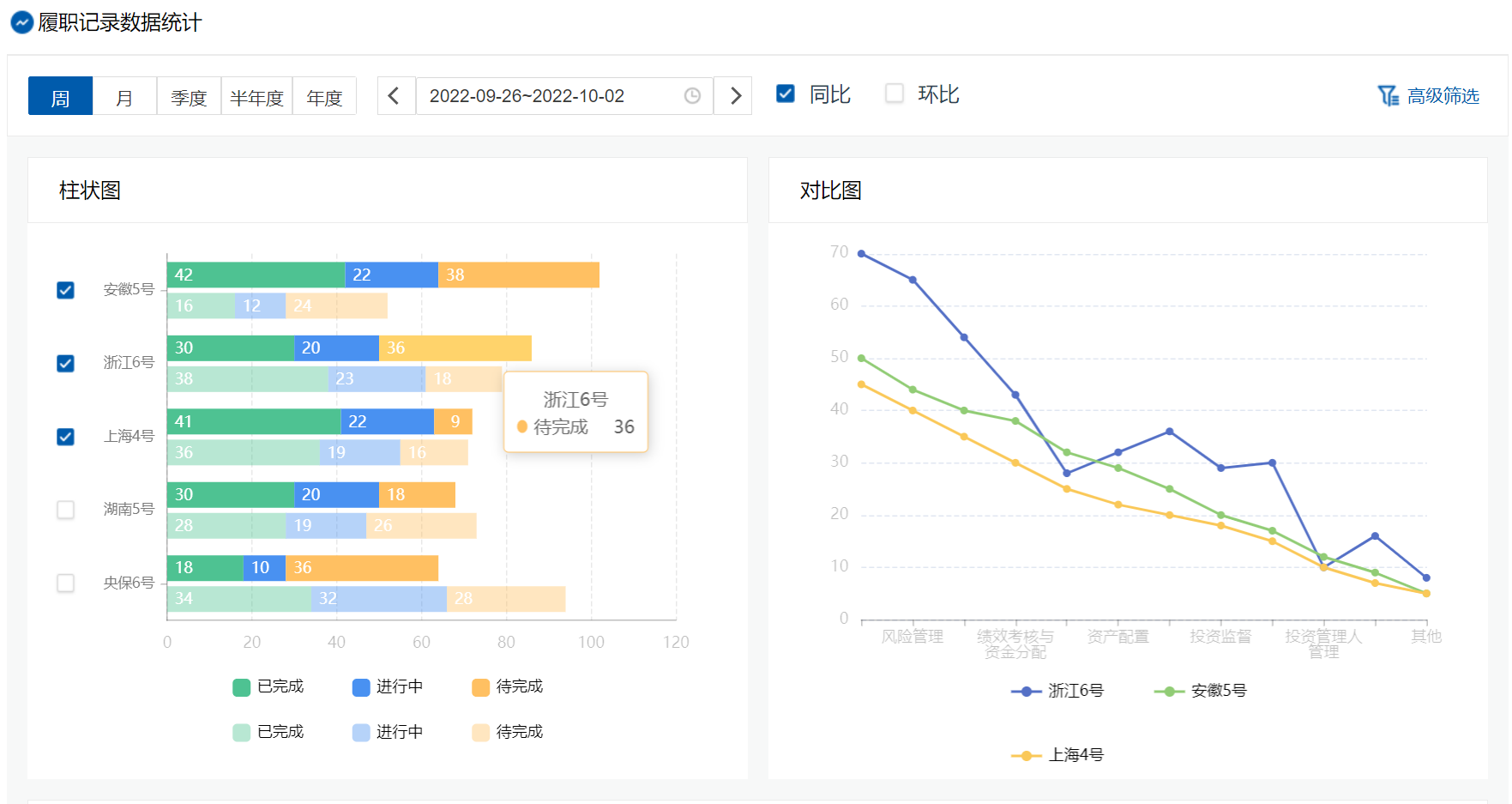The width and height of the screenshot is (1512, 804).
Task: Click 湖南5号 light orange bar showing 26
Action: click(x=421, y=526)
